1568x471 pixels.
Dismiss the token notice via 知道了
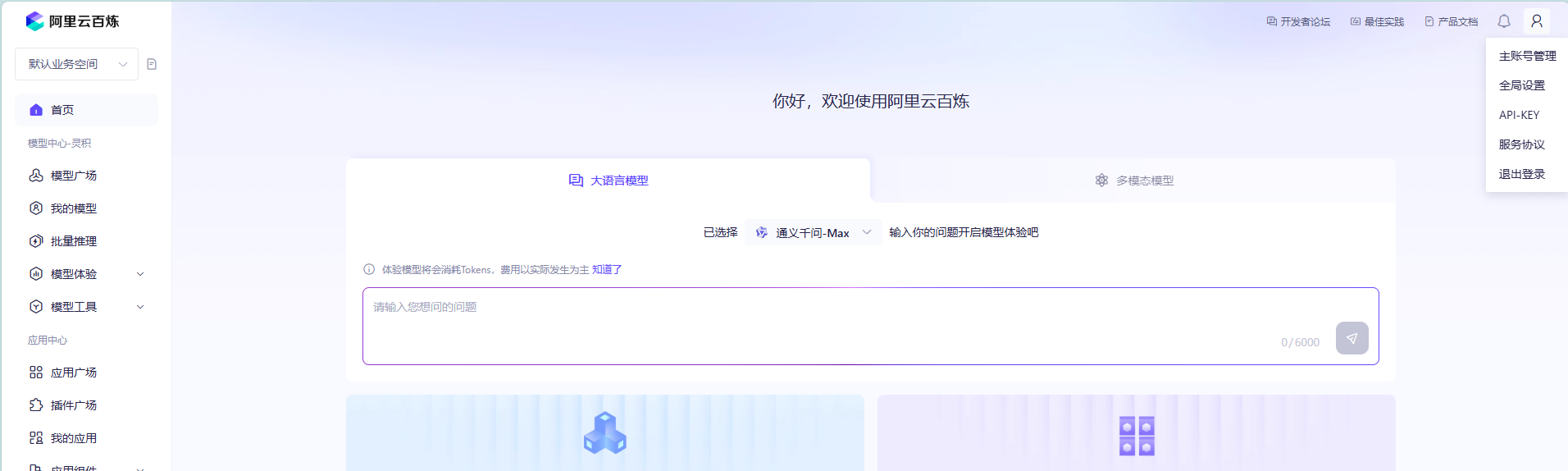pos(607,270)
